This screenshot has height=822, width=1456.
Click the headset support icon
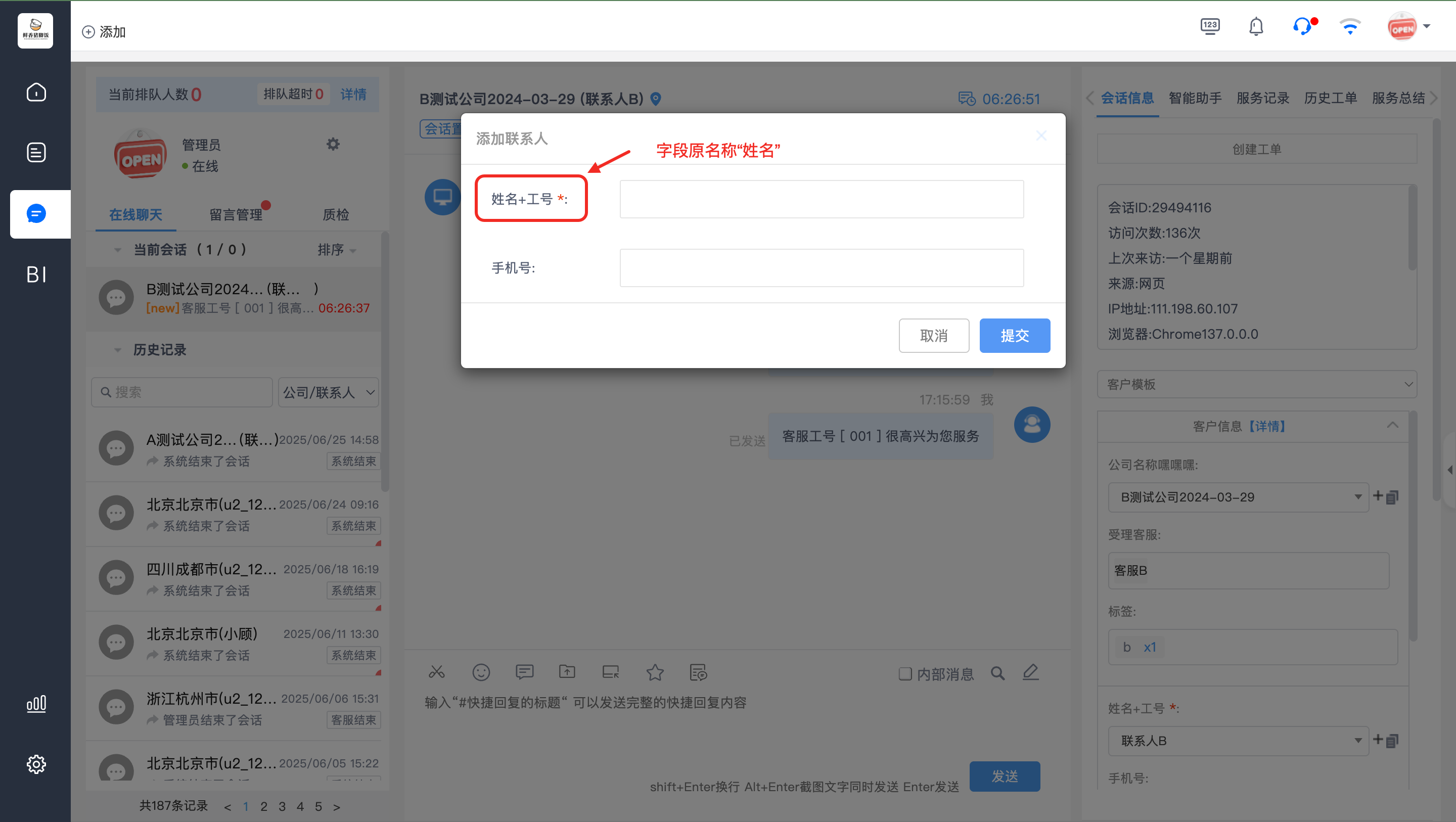click(x=1303, y=26)
